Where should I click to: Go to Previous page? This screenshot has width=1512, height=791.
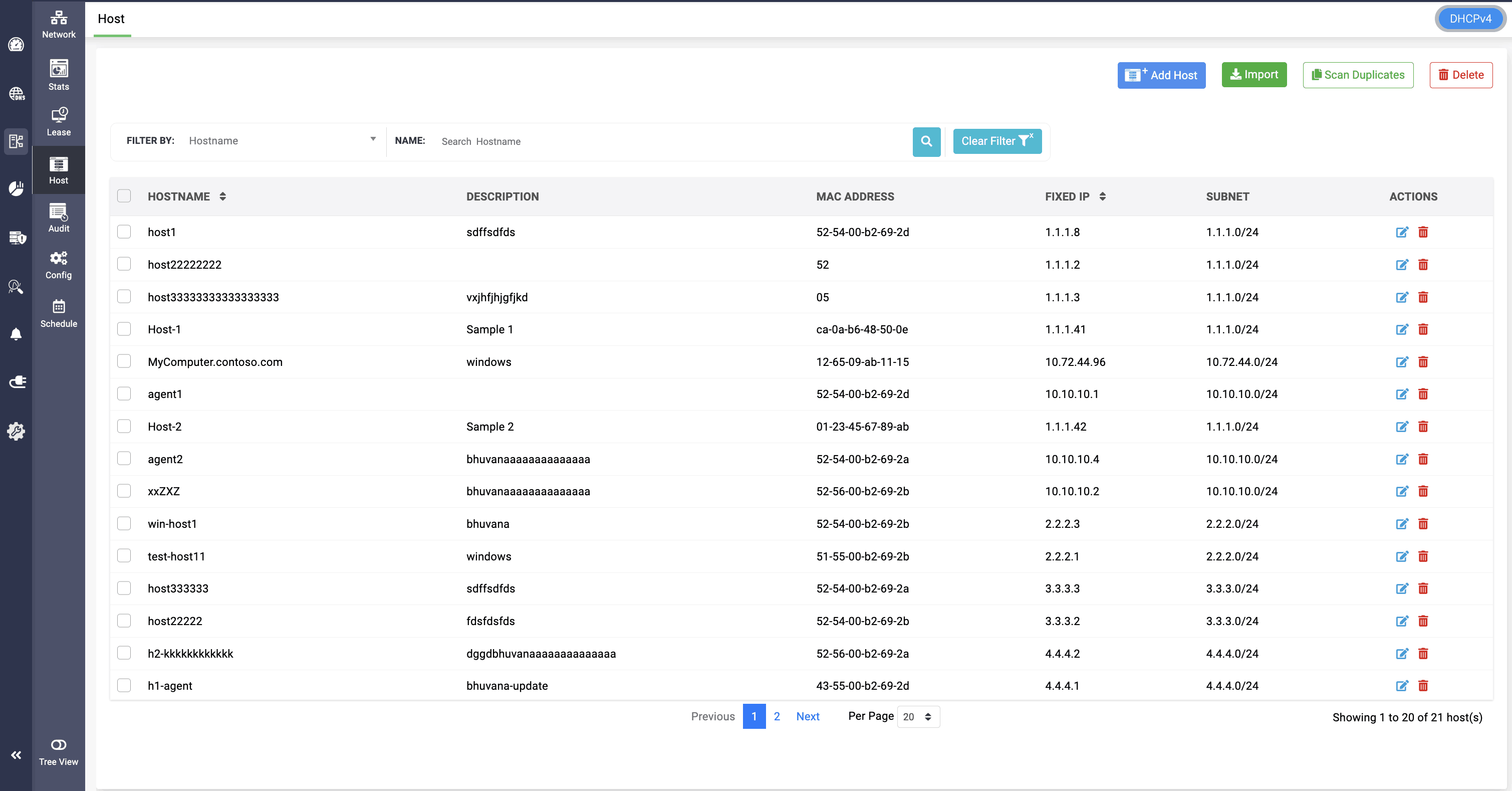coord(712,716)
